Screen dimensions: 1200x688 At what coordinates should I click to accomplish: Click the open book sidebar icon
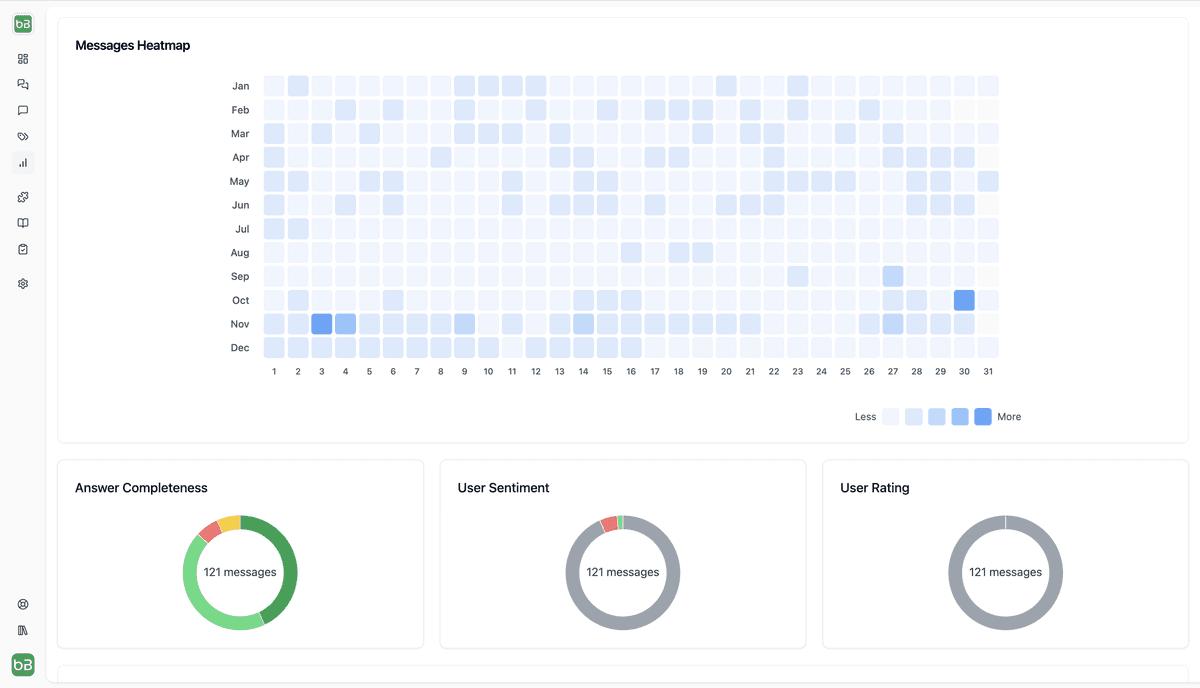click(x=23, y=223)
